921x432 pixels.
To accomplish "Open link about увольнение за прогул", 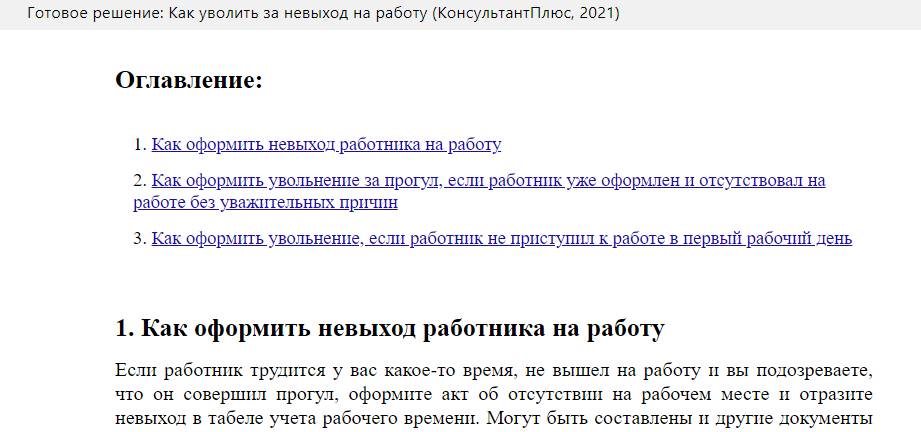I will (x=488, y=182).
